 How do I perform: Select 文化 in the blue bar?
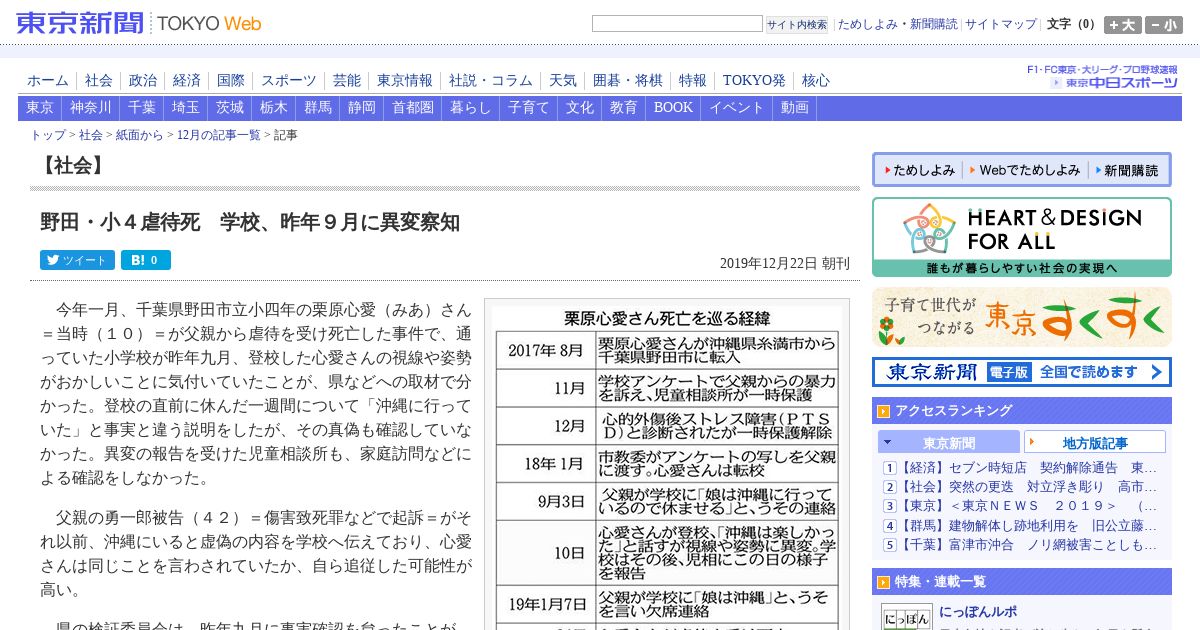tap(580, 108)
